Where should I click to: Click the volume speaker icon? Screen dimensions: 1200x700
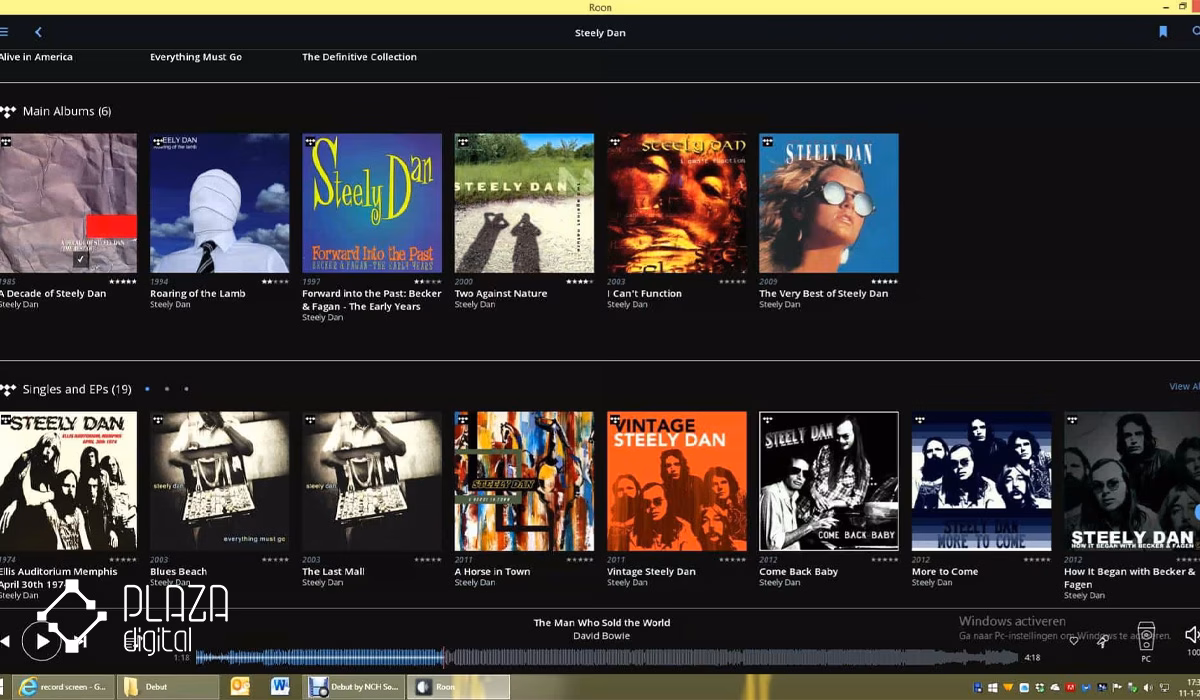[x=1191, y=634]
